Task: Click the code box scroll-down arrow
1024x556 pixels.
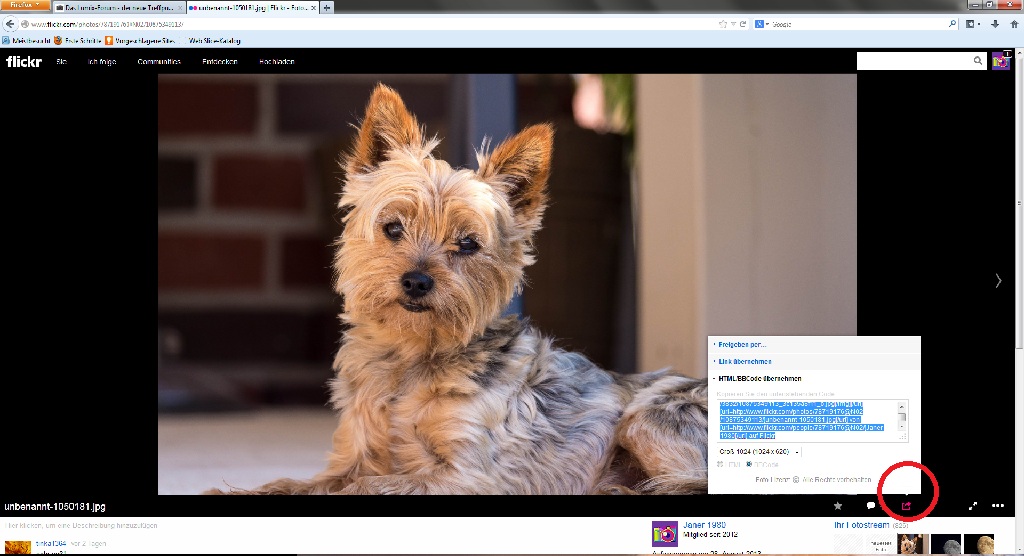Action: pos(902,427)
